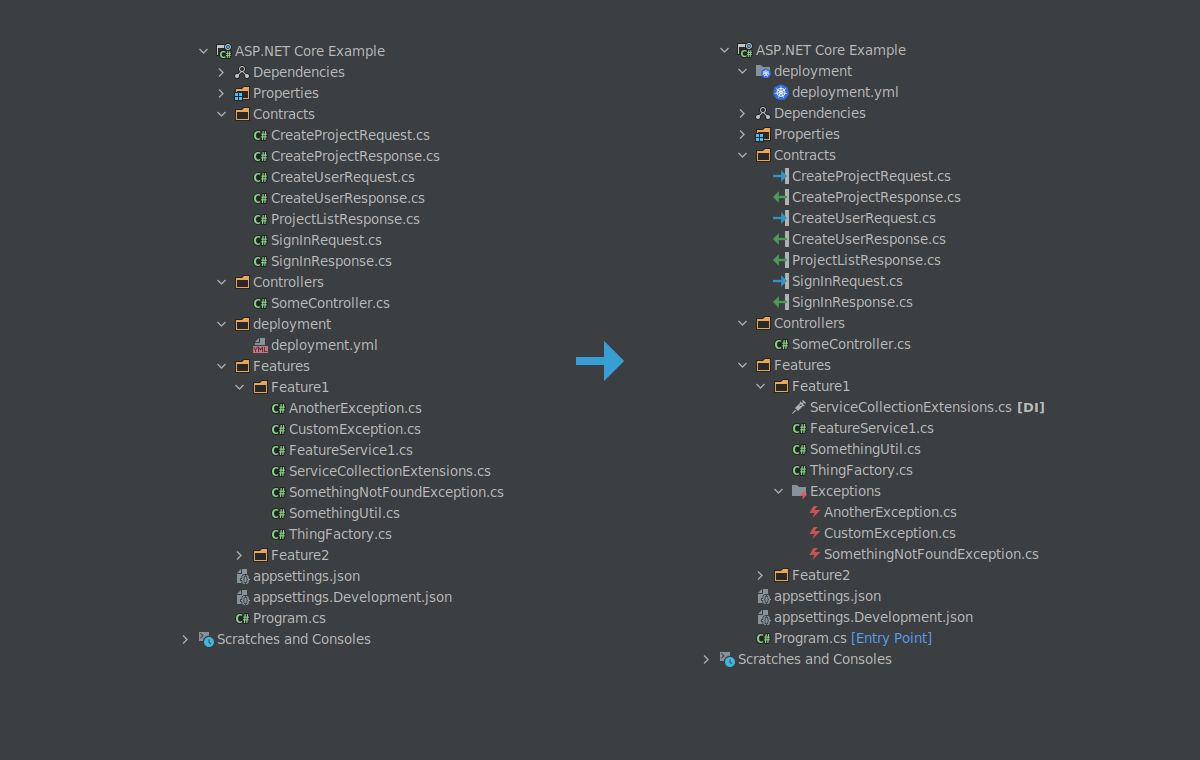Select CreateProjectRequest.cs in the left tree
This screenshot has height=760, width=1200.
pyautogui.click(x=350, y=135)
